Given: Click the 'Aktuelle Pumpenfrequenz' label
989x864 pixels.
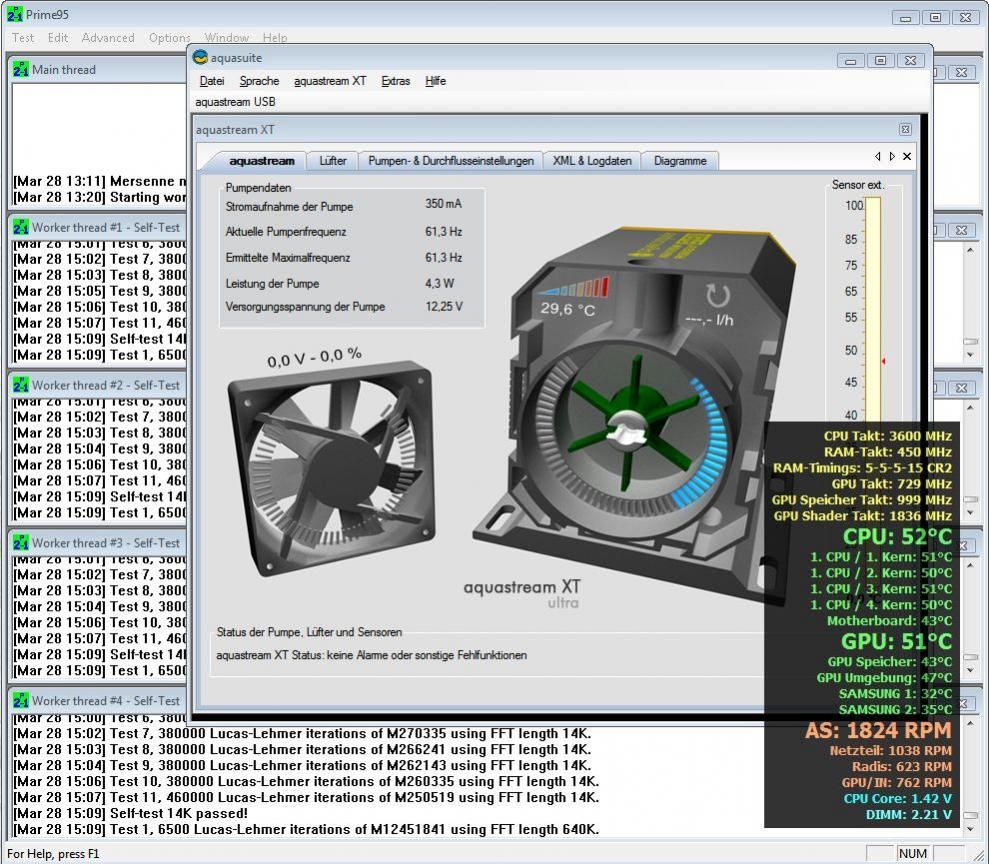Looking at the screenshot, I should click(286, 231).
